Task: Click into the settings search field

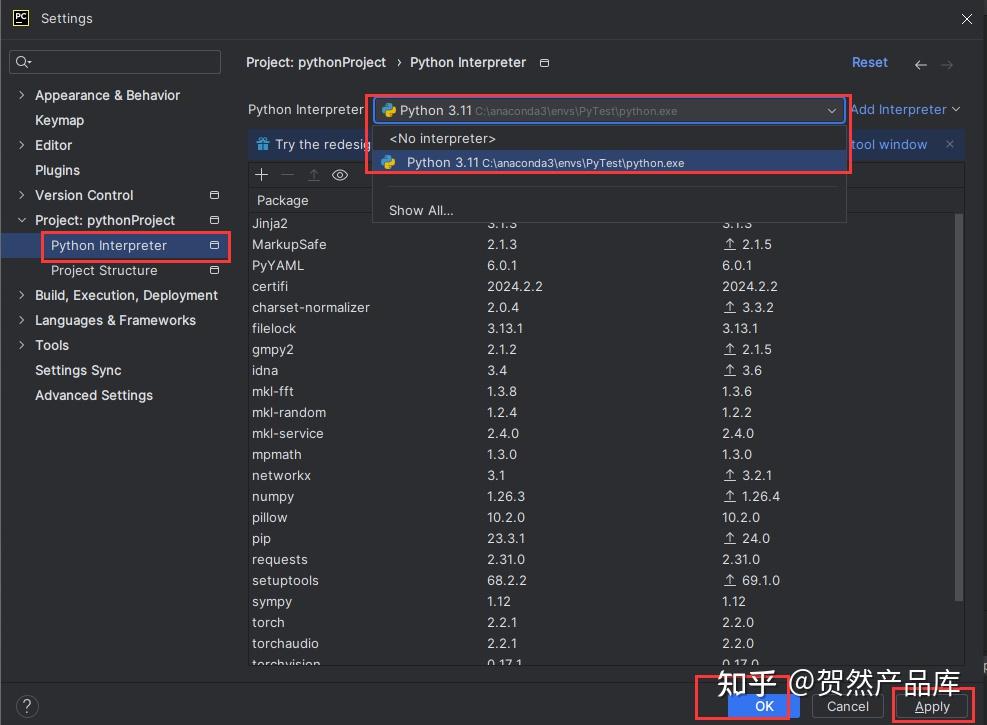Action: click(115, 62)
